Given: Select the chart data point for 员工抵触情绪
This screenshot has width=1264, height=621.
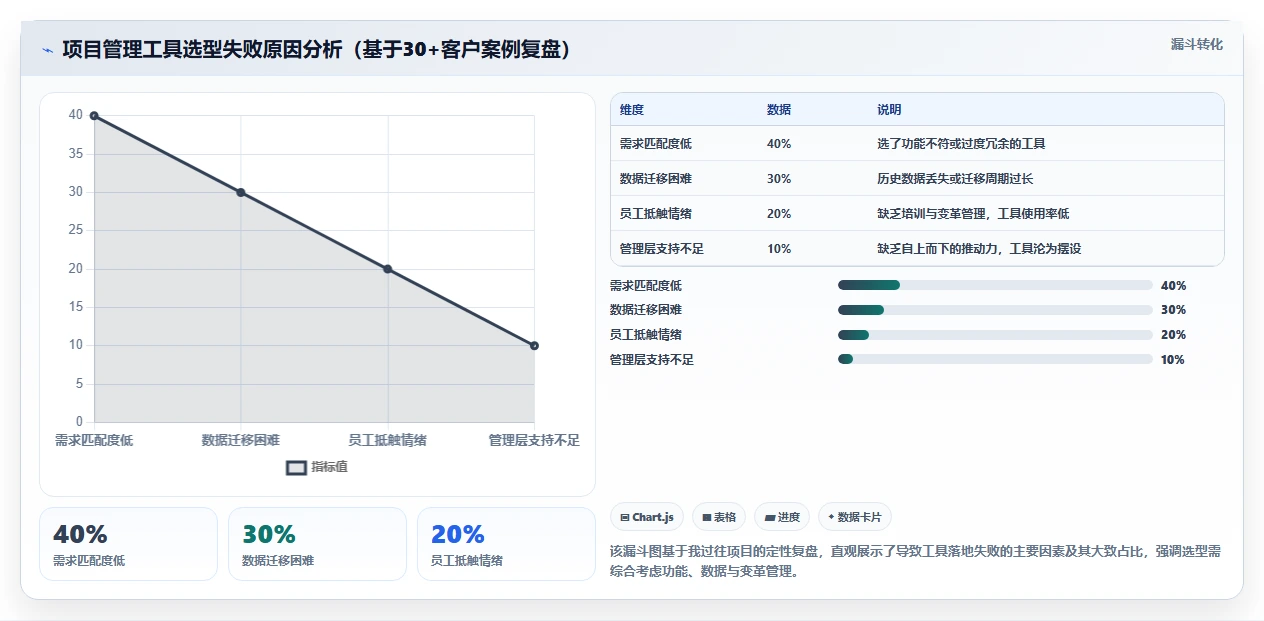Looking at the screenshot, I should coord(388,269).
